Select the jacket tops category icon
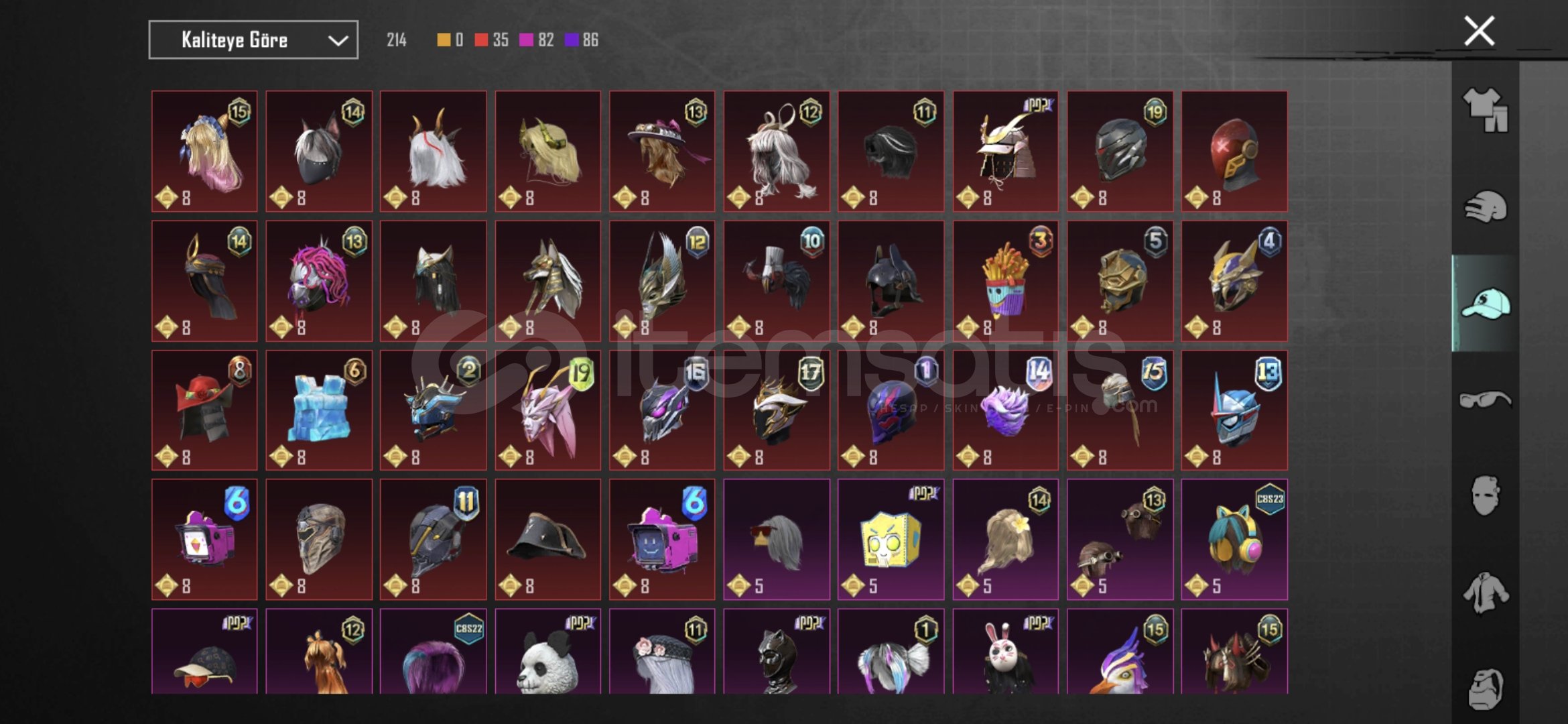Viewport: 1568px width, 724px height. pyautogui.click(x=1485, y=593)
